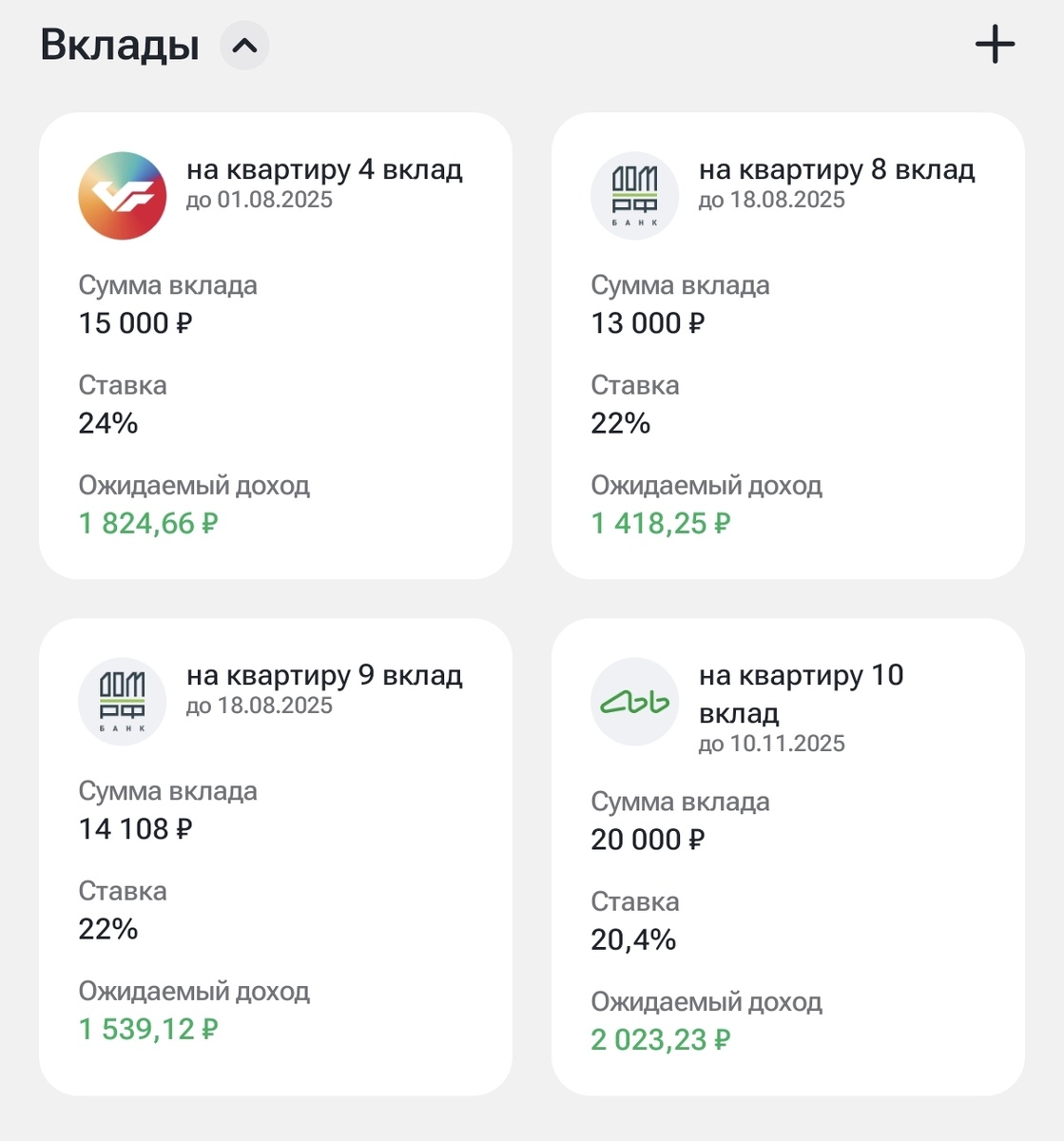Click the colorful bank logo on 4 вклад

pyautogui.click(x=122, y=195)
